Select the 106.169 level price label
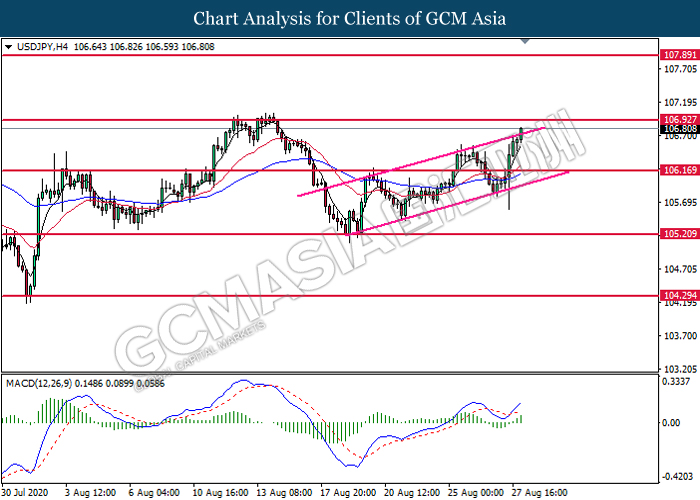700x500 pixels. click(x=679, y=170)
